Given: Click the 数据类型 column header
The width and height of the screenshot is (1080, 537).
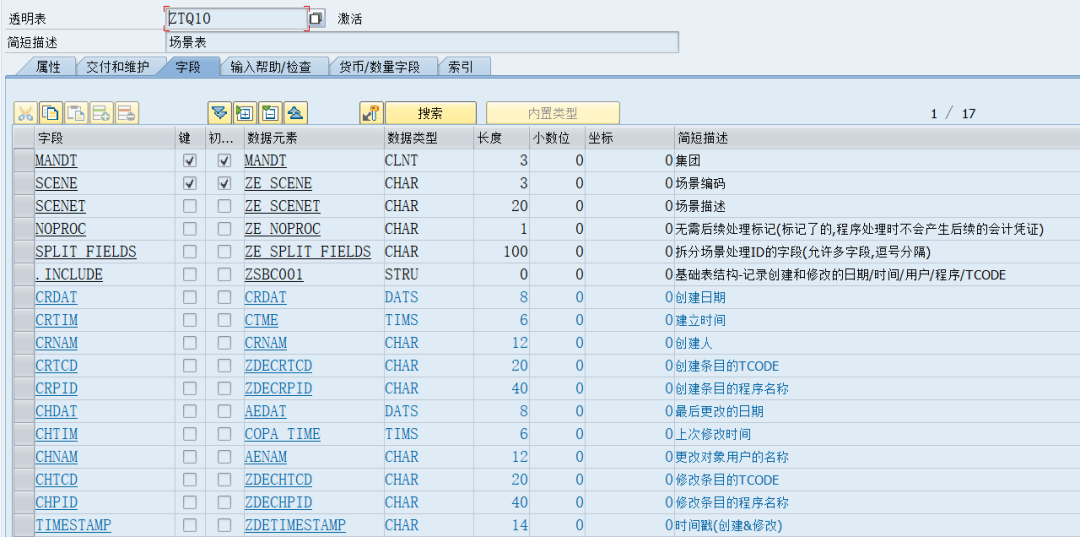Looking at the screenshot, I should coord(428,138).
